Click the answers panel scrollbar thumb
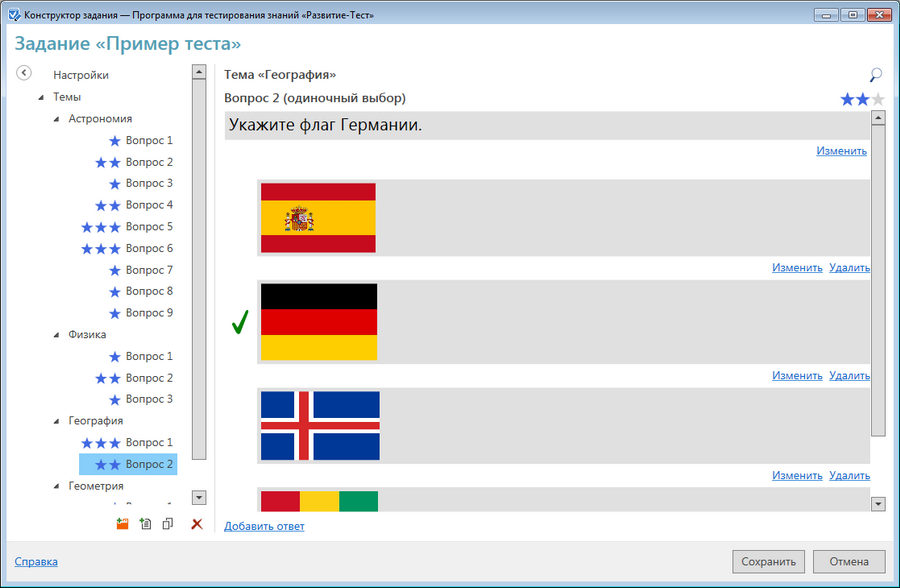Viewport: 900px width, 588px height. [878, 281]
